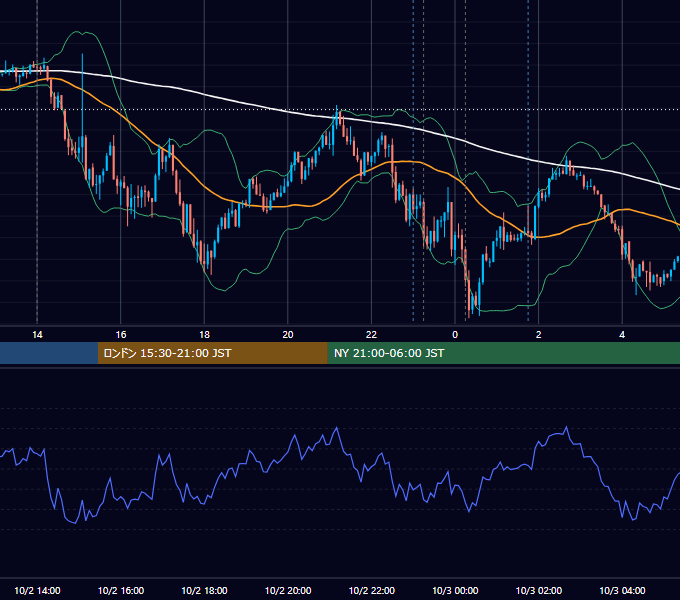The height and width of the screenshot is (600, 680).
Task: Click the blue session bar before London
Action: [49, 353]
